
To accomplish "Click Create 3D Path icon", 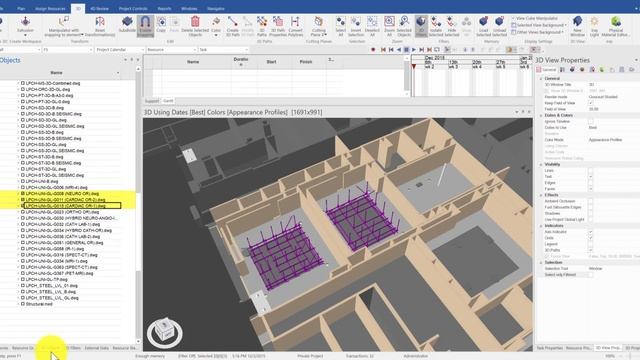I will [x=233, y=22].
